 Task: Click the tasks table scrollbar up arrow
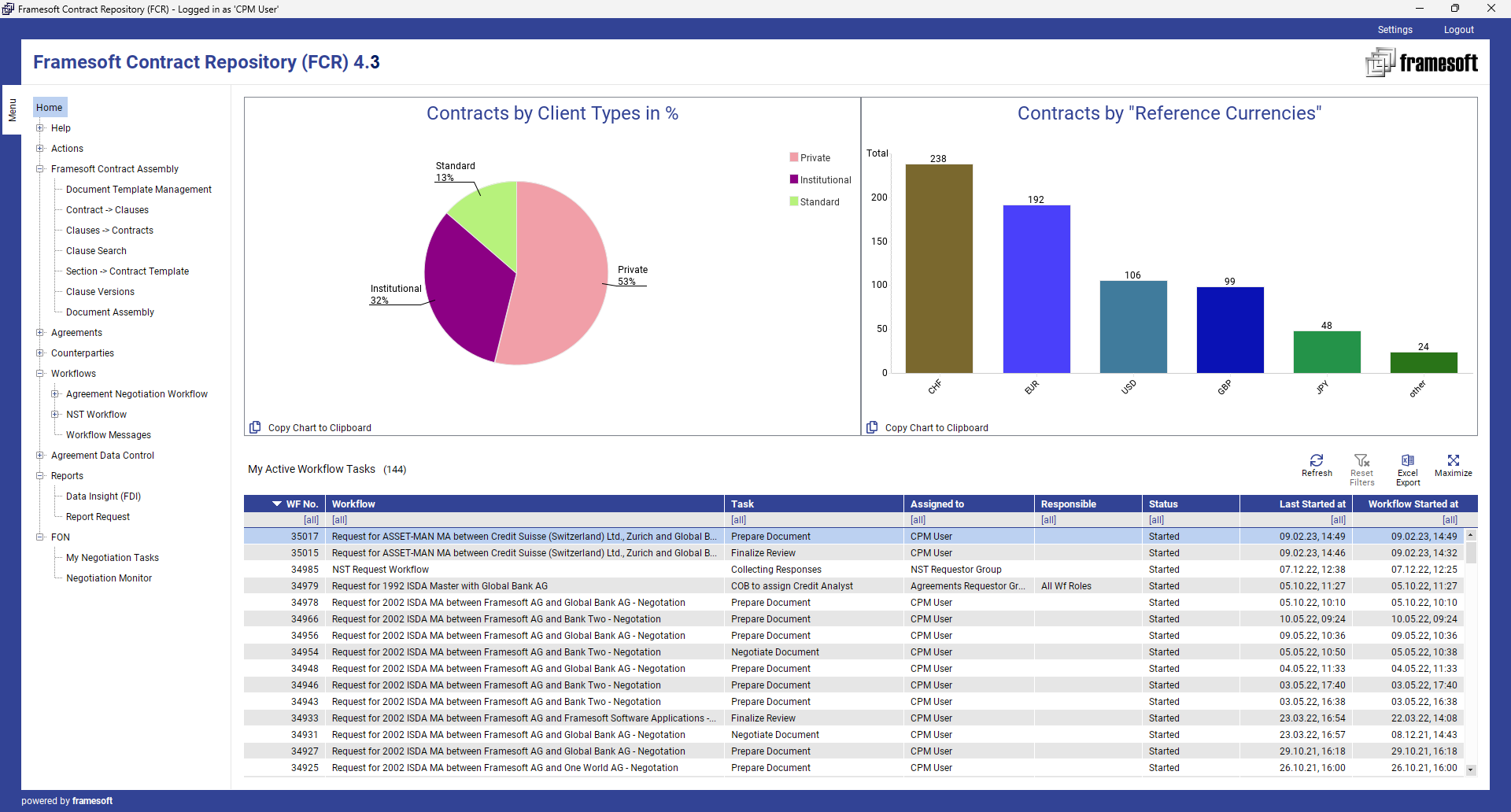1471,535
